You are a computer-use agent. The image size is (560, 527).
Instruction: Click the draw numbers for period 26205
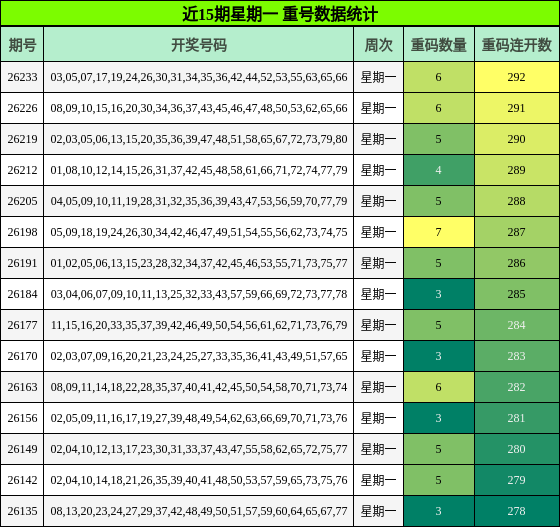point(199,201)
